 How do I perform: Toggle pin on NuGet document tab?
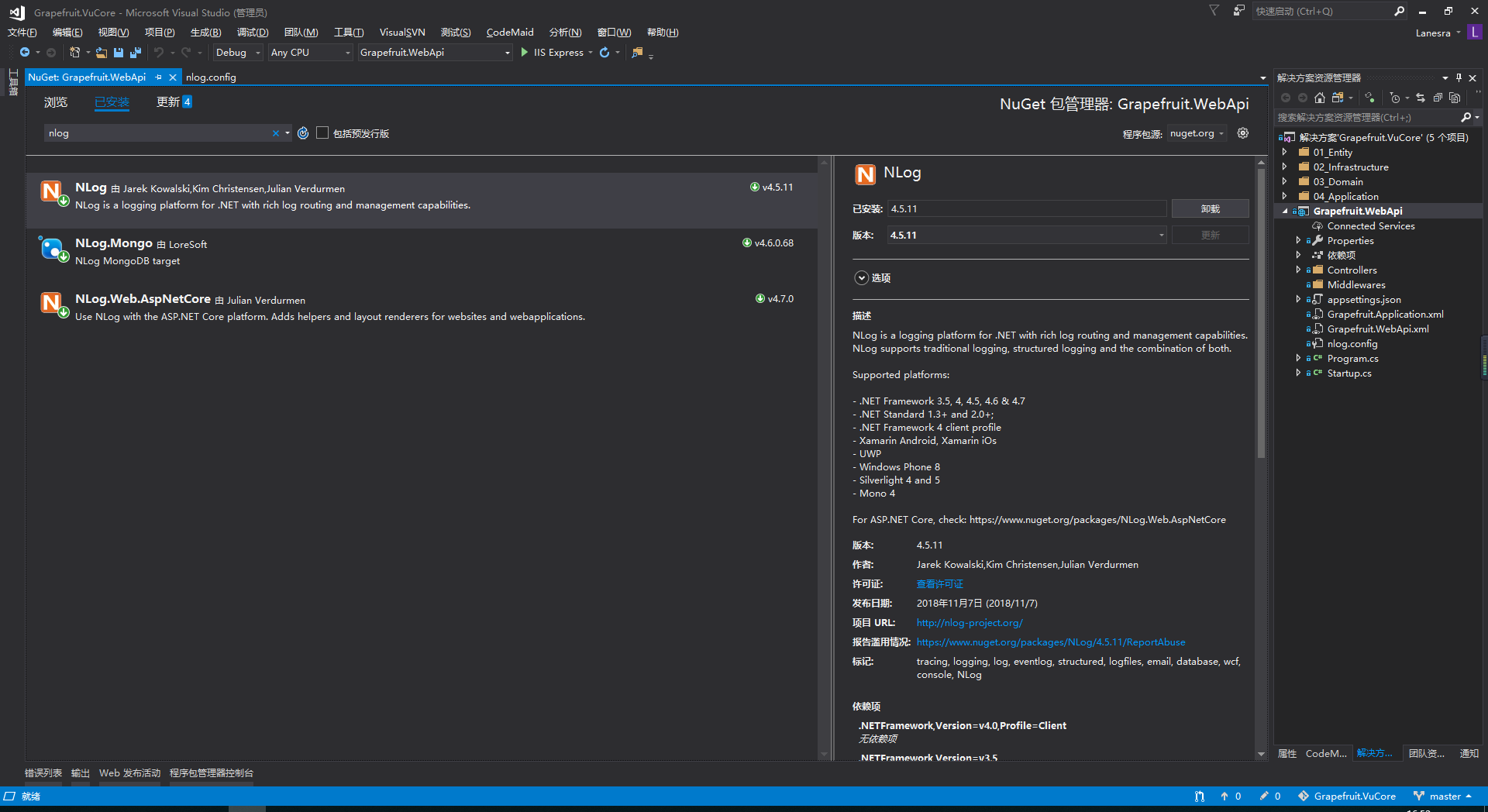[159, 77]
